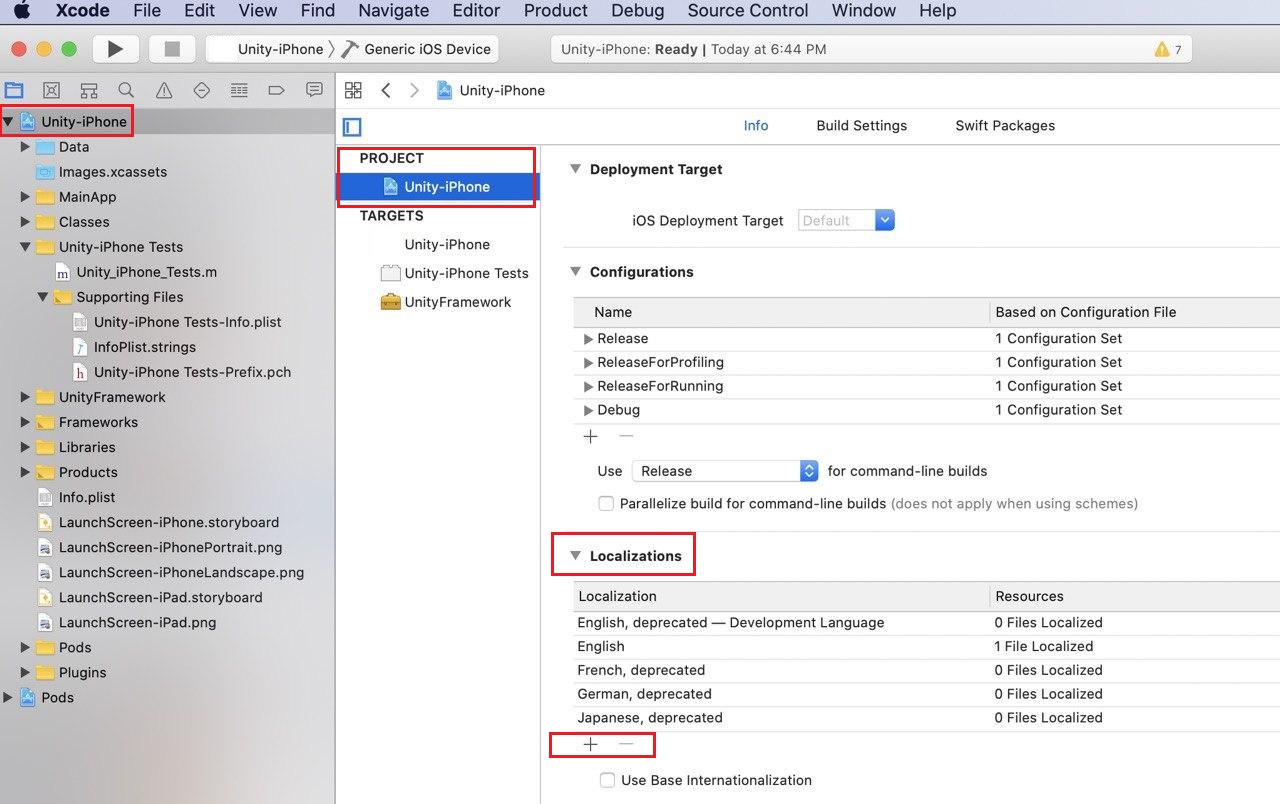Enable Parallelize build for command-line builds
The image size is (1280, 804).
click(x=606, y=503)
